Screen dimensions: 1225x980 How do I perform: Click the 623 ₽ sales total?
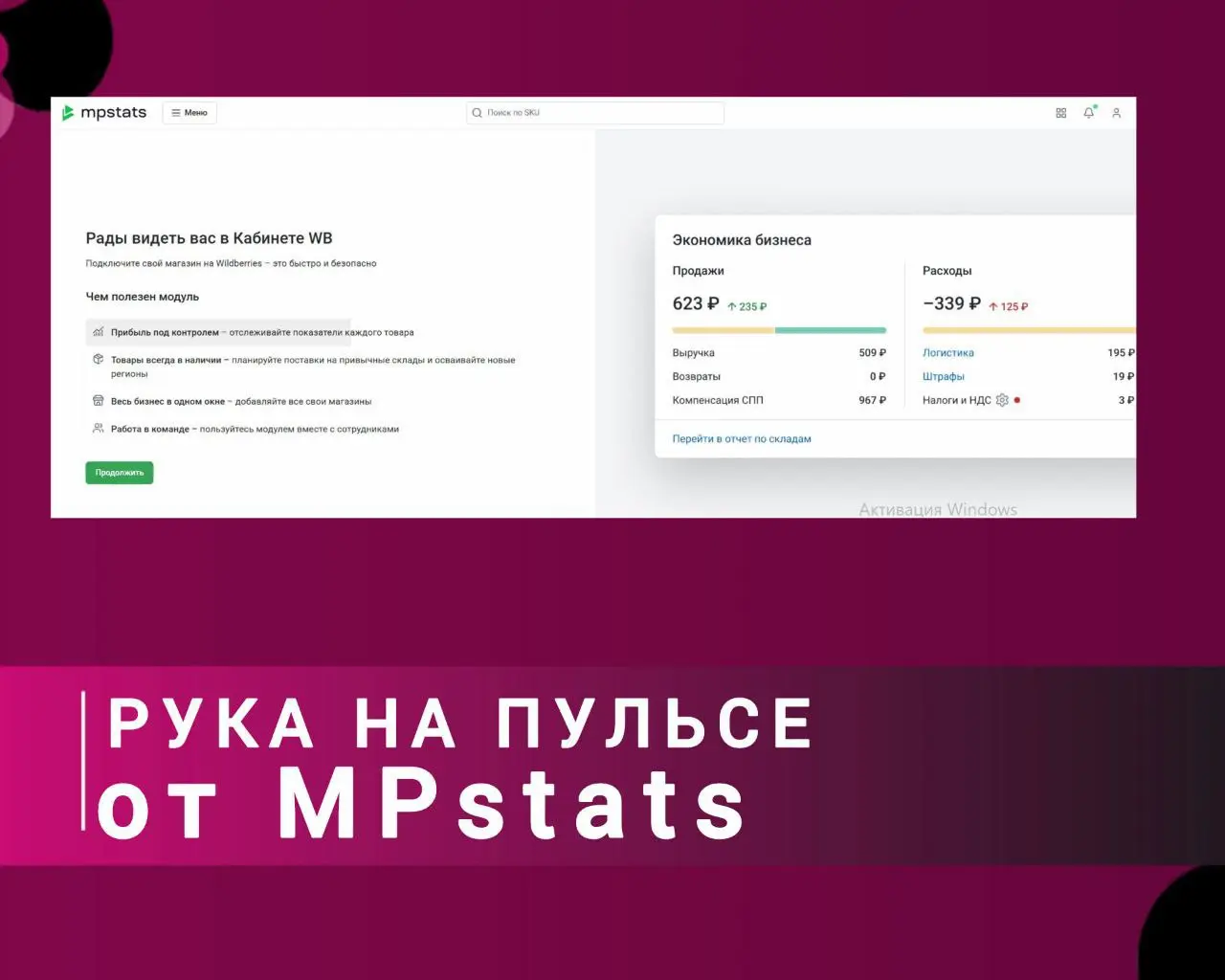coord(696,303)
